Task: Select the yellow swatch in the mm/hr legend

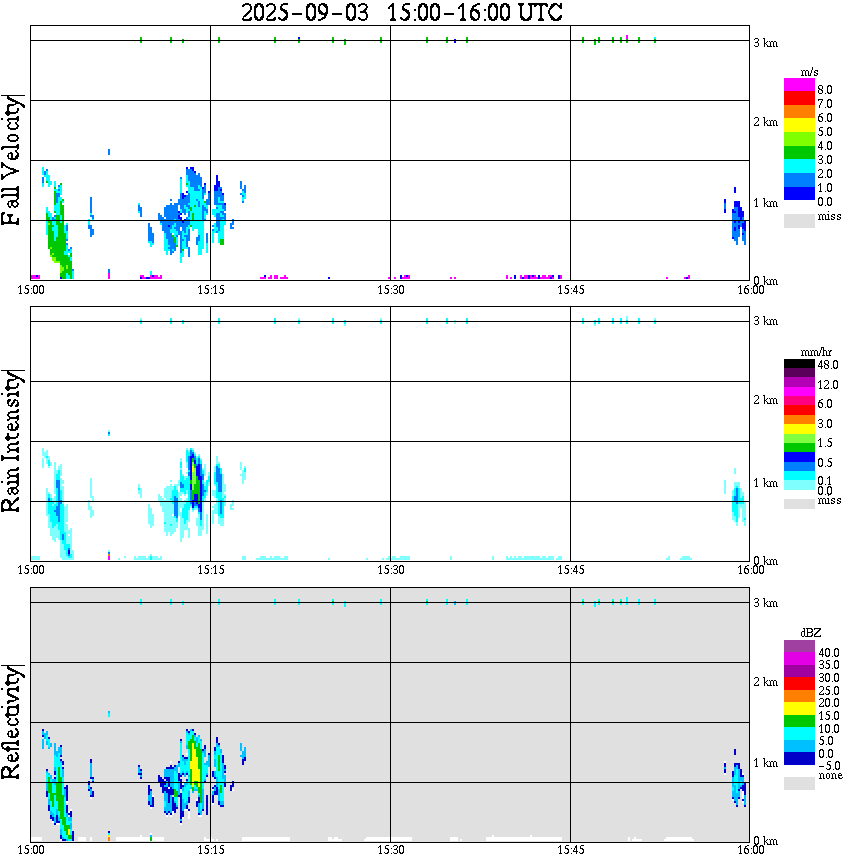Action: 799,429
